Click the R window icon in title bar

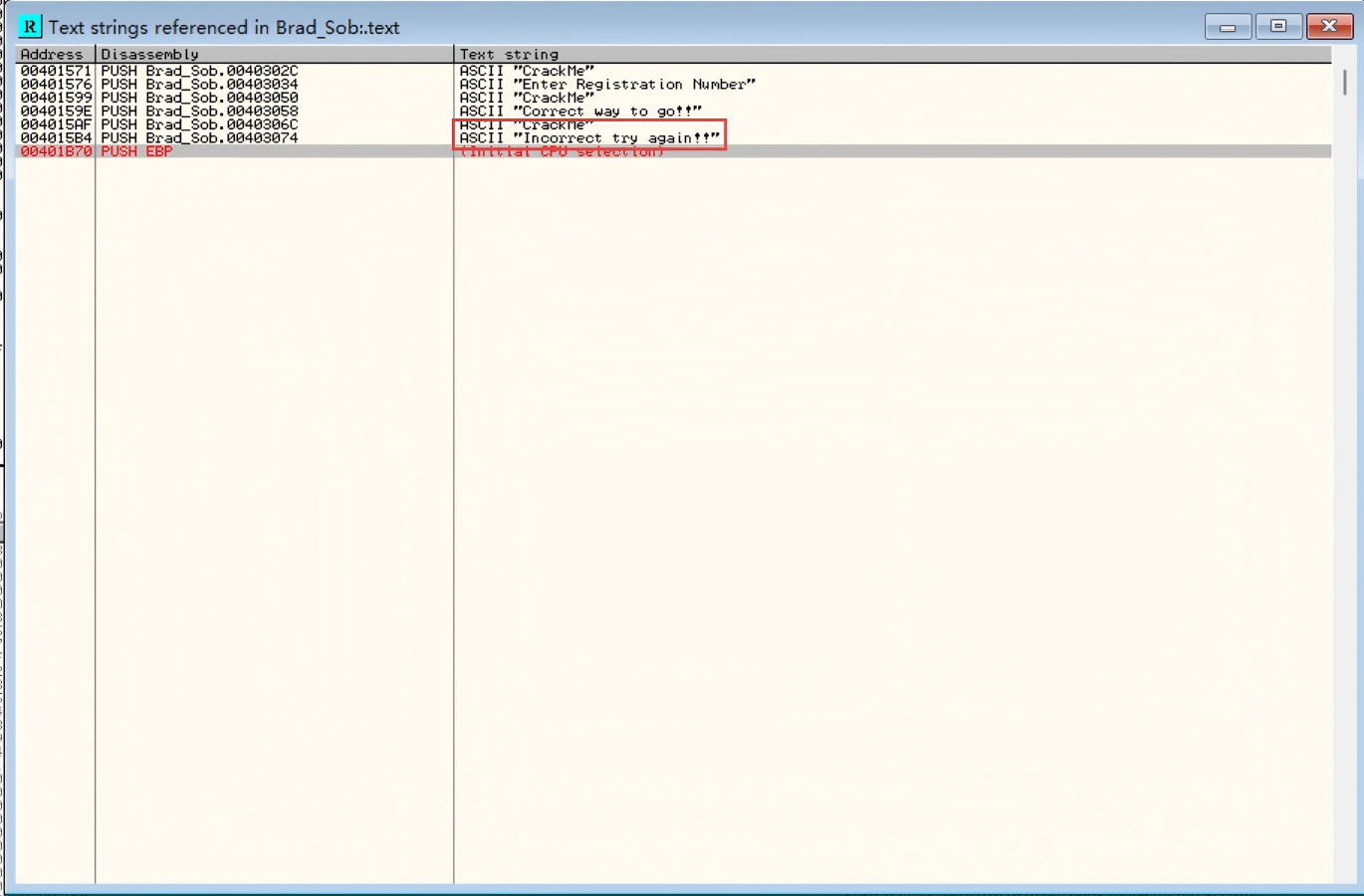30,27
